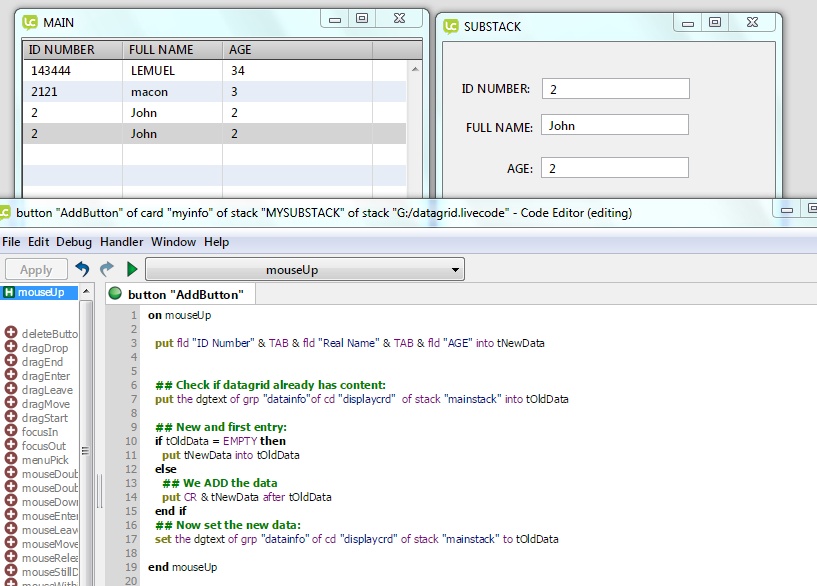Click the plus icon beside focusIn handler

(11, 432)
